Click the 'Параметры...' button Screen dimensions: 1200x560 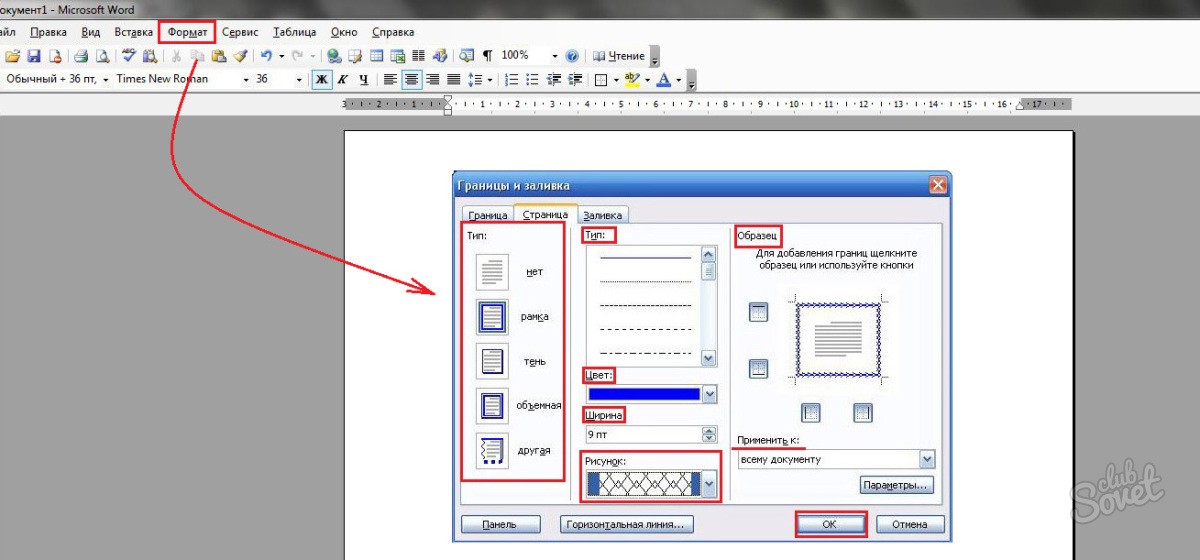point(897,485)
